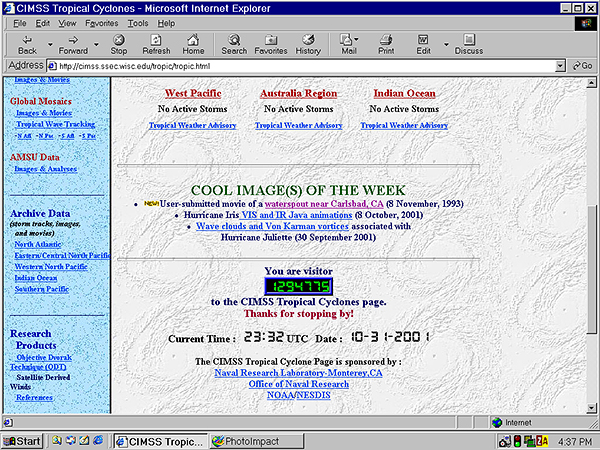Open the View menu
The image size is (600, 450).
pyautogui.click(x=67, y=22)
